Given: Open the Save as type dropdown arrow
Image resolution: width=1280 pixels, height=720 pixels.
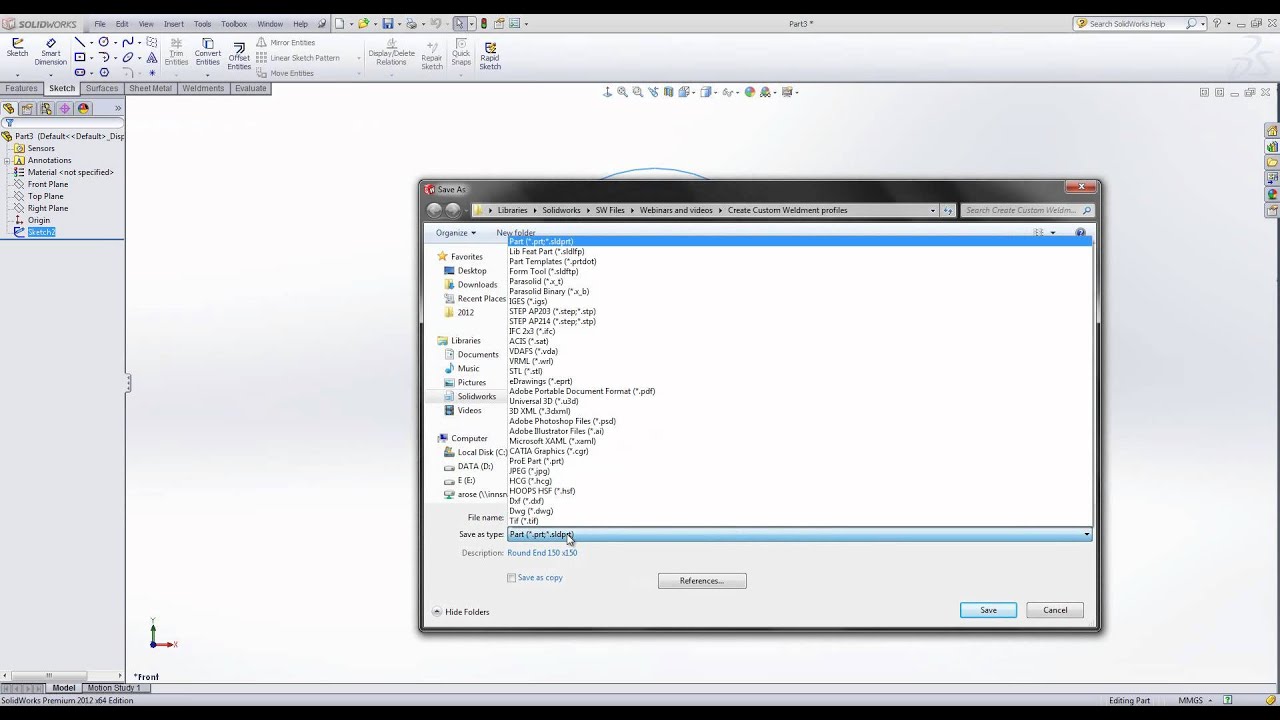Looking at the screenshot, I should (x=1087, y=535).
